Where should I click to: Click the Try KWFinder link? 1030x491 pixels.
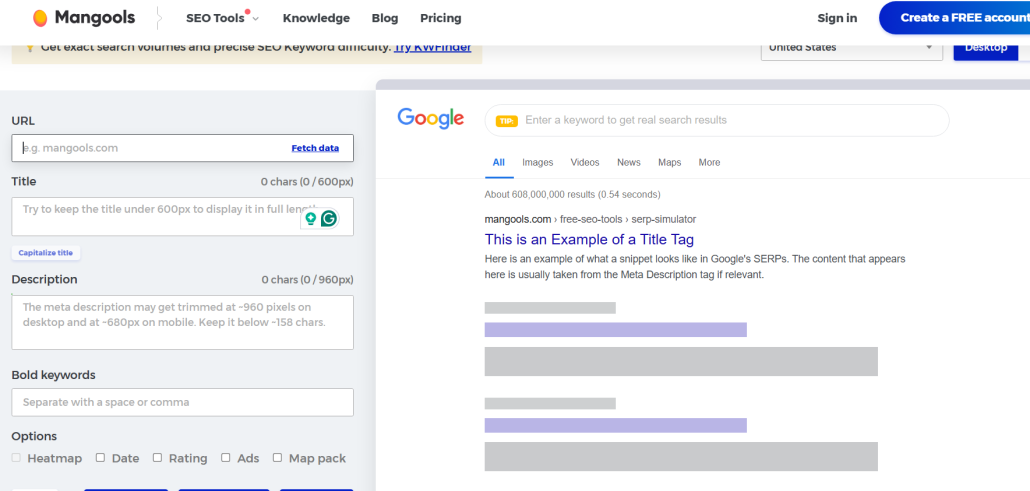click(432, 47)
